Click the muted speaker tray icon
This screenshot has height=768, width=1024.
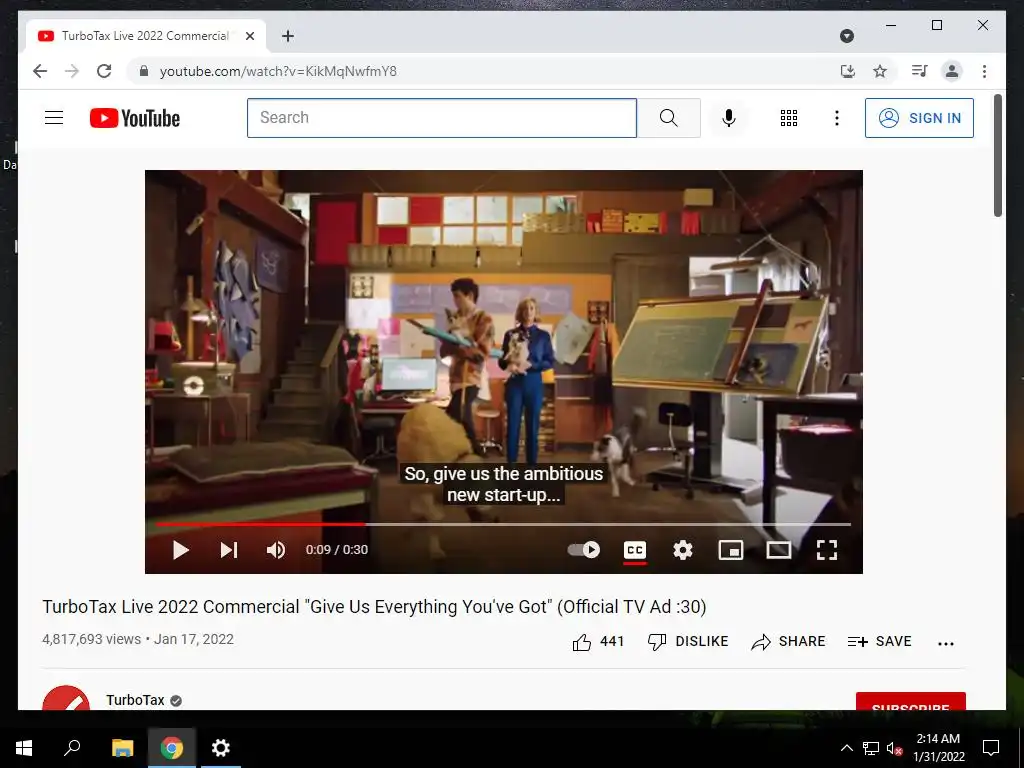[x=894, y=748]
